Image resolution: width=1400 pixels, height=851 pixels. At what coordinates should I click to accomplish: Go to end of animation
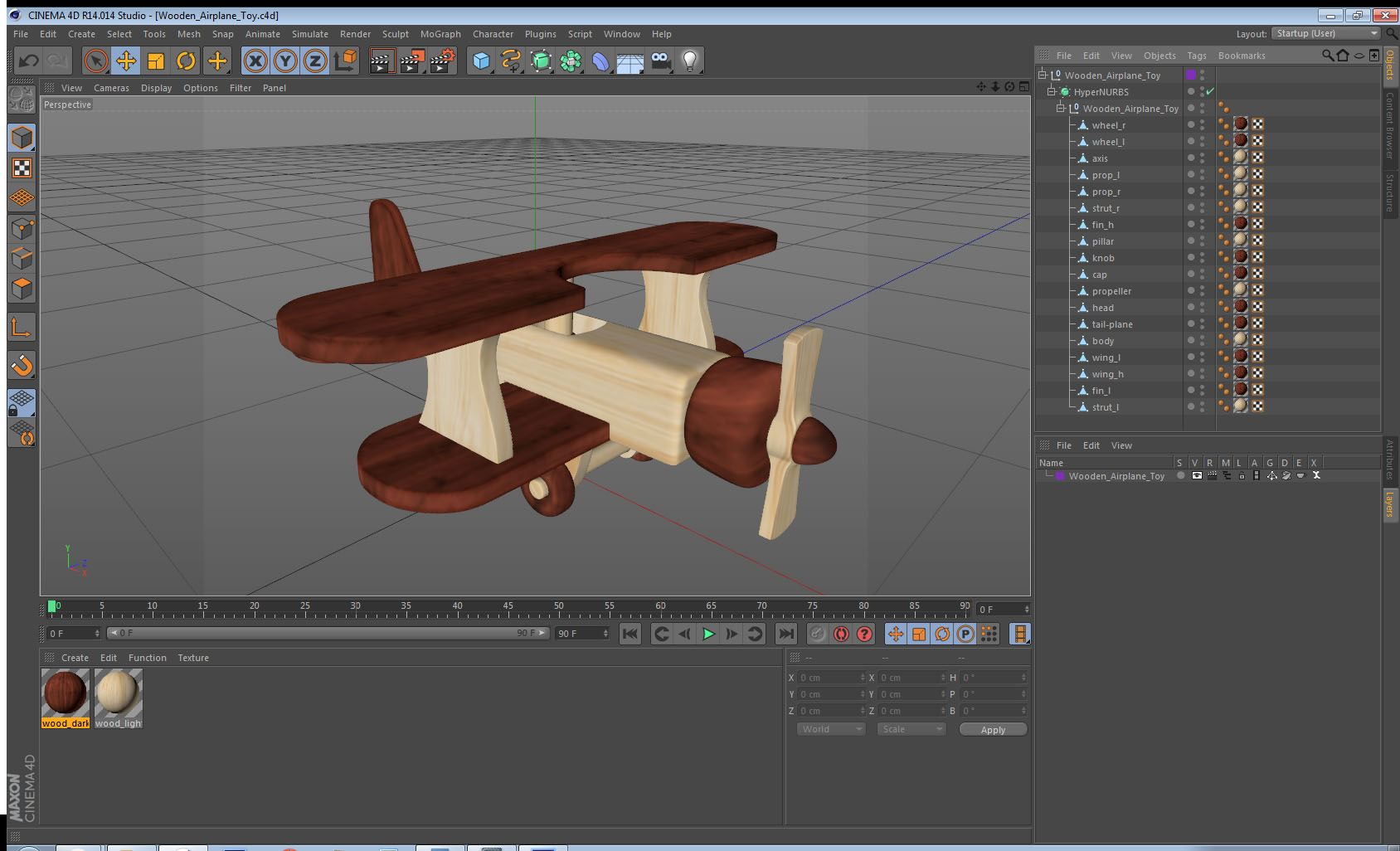pos(785,634)
